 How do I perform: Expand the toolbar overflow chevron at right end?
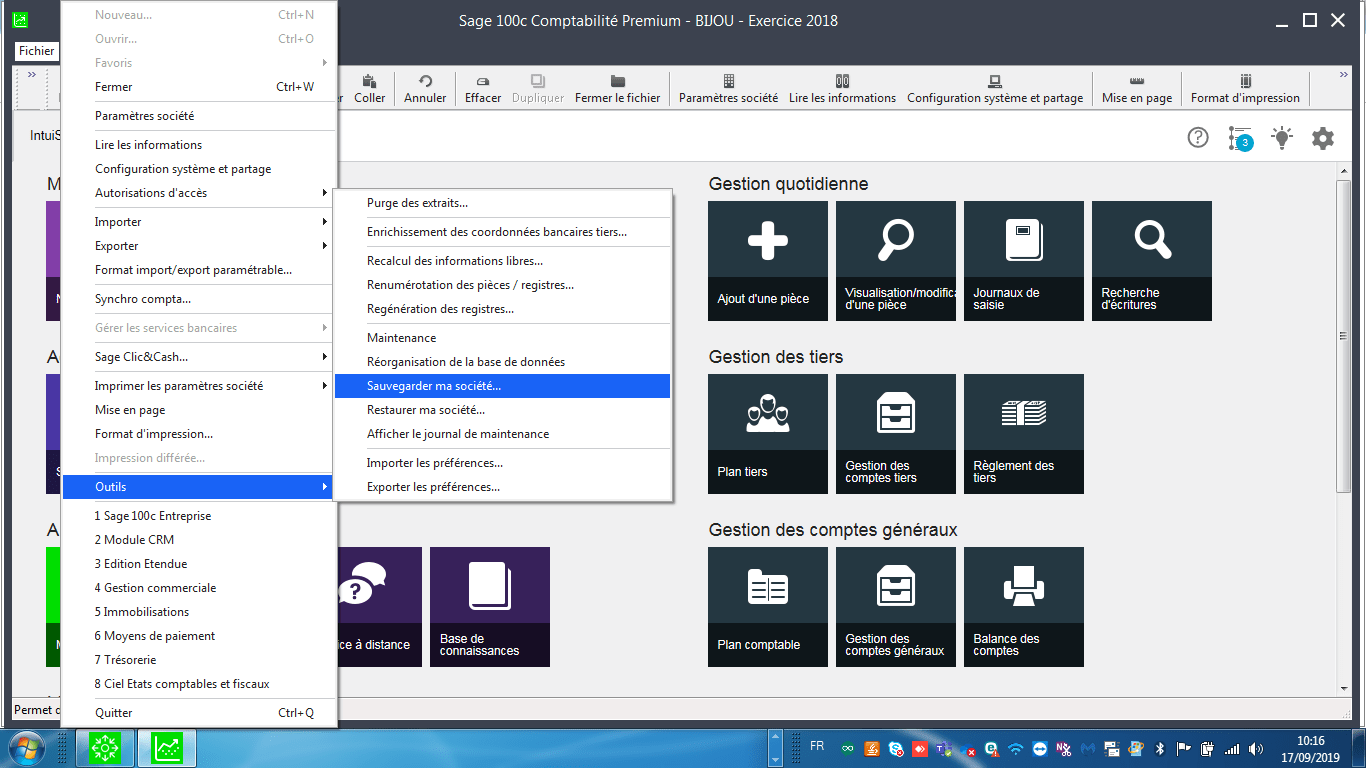click(x=1345, y=76)
